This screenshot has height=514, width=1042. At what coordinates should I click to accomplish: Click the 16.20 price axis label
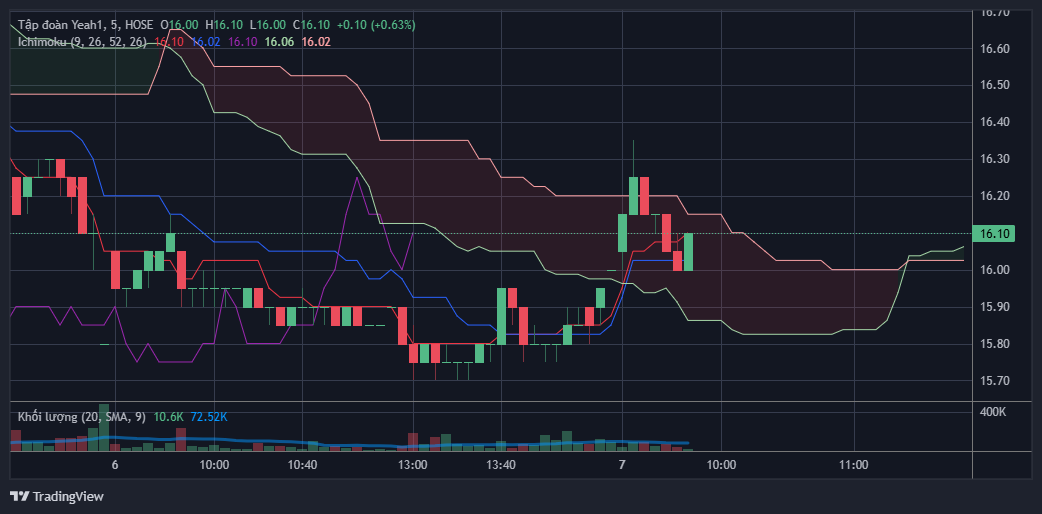[x=994, y=196]
